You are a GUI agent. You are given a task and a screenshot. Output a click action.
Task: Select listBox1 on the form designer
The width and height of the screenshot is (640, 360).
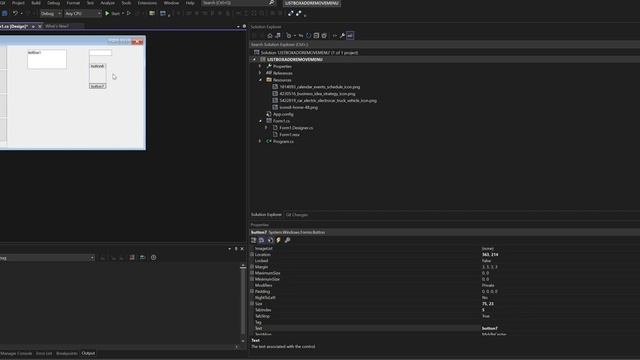click(47, 59)
